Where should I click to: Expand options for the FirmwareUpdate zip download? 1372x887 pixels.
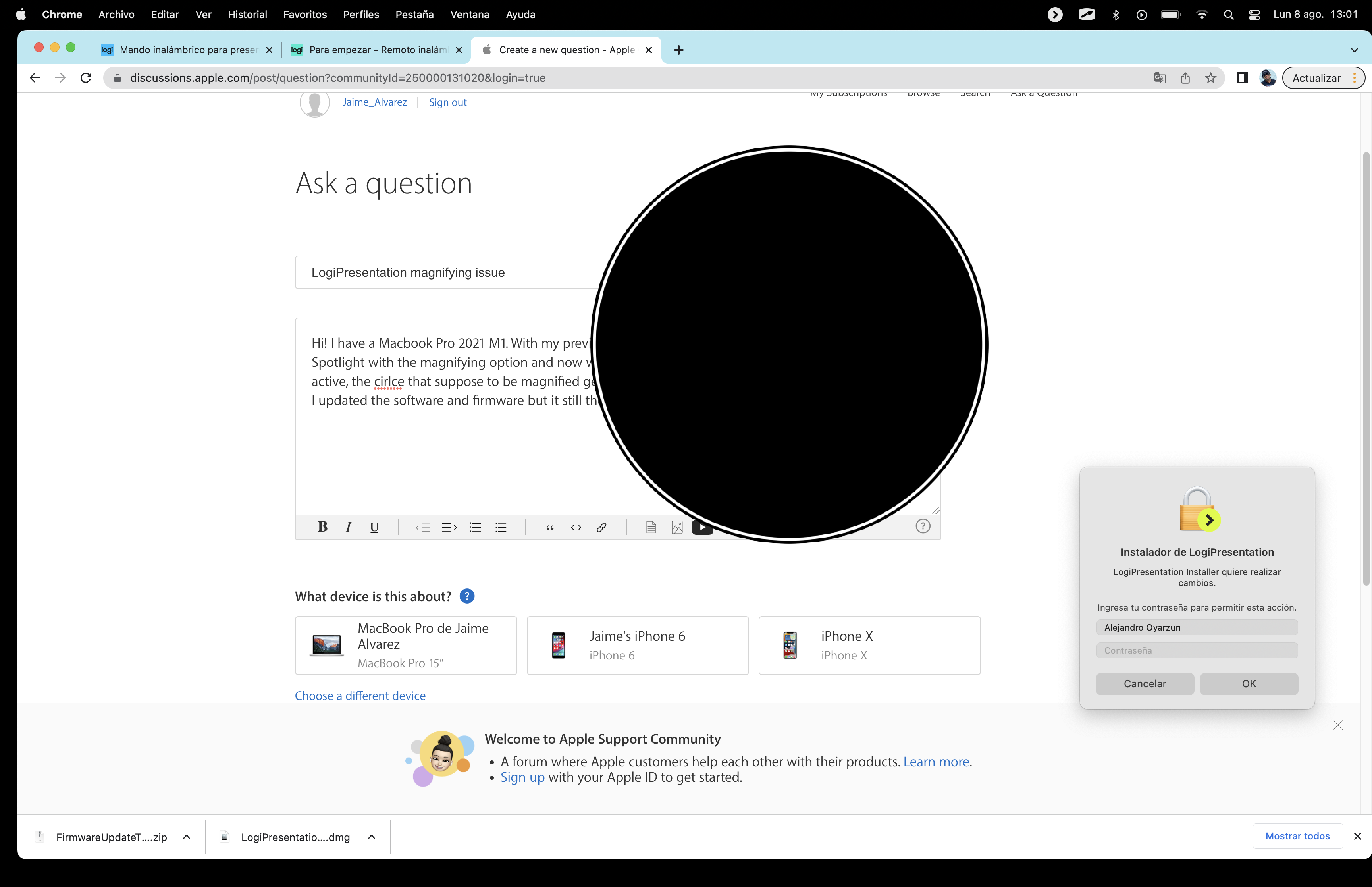tap(187, 837)
